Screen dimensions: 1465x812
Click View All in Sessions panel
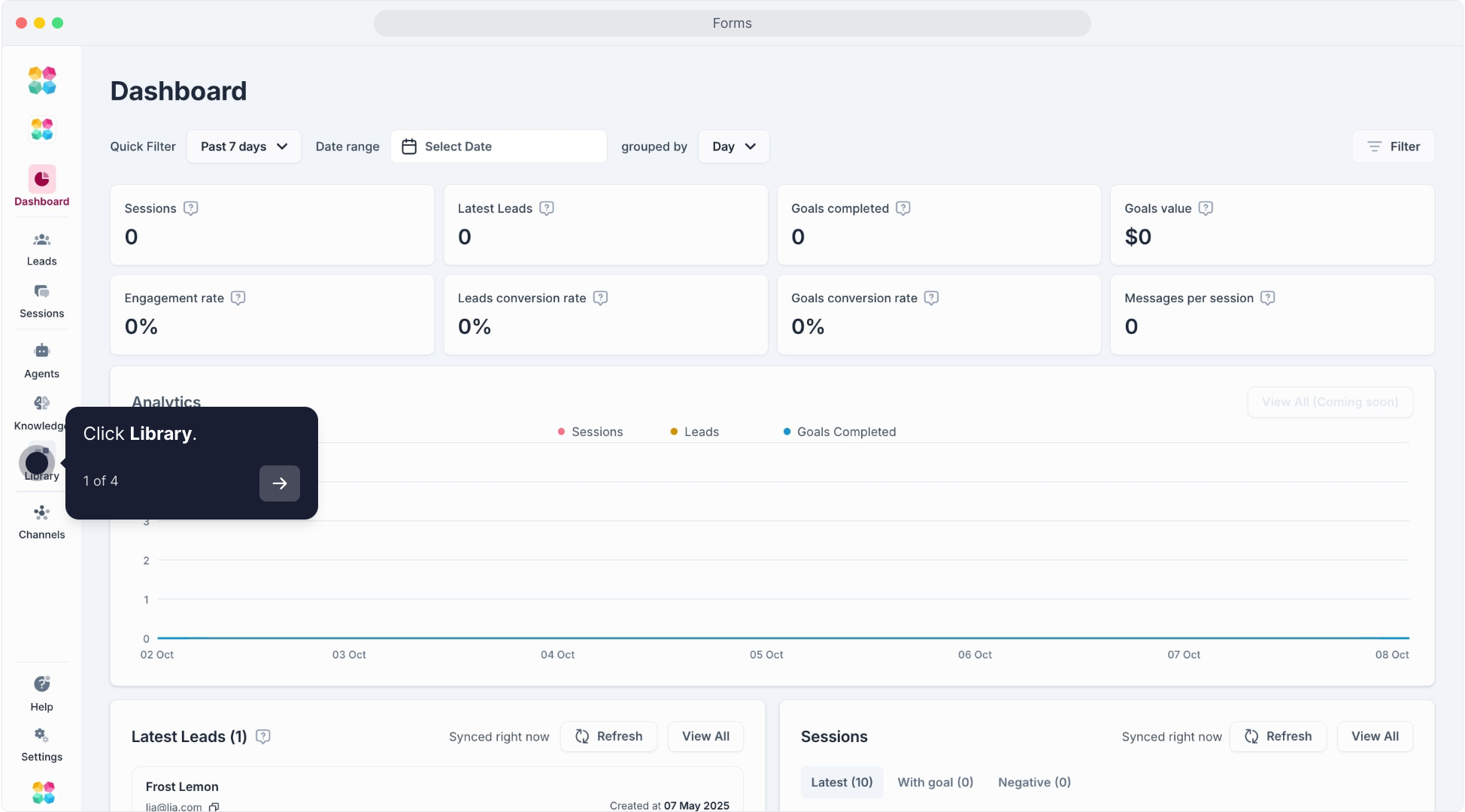(1374, 736)
